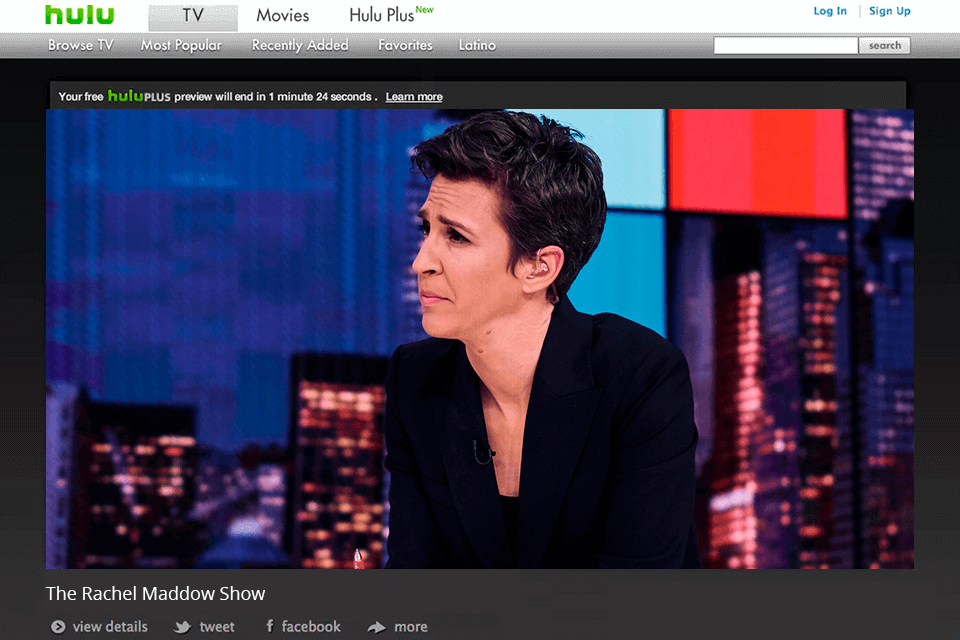
Task: Click the video player area
Action: tap(480, 339)
